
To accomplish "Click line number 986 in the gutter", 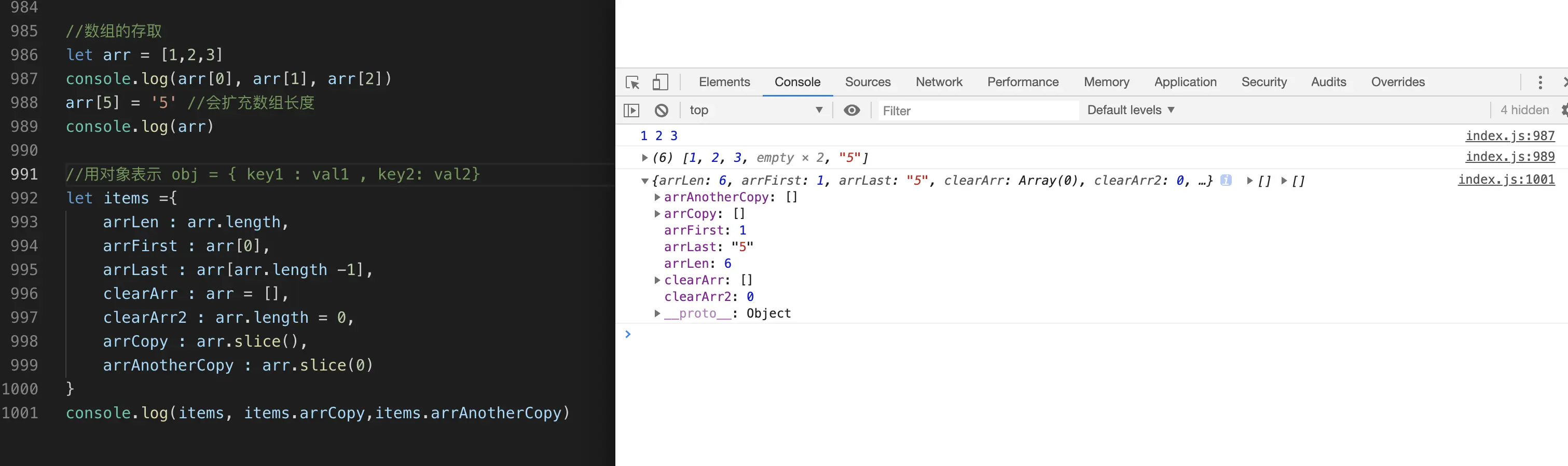I will click(24, 55).
